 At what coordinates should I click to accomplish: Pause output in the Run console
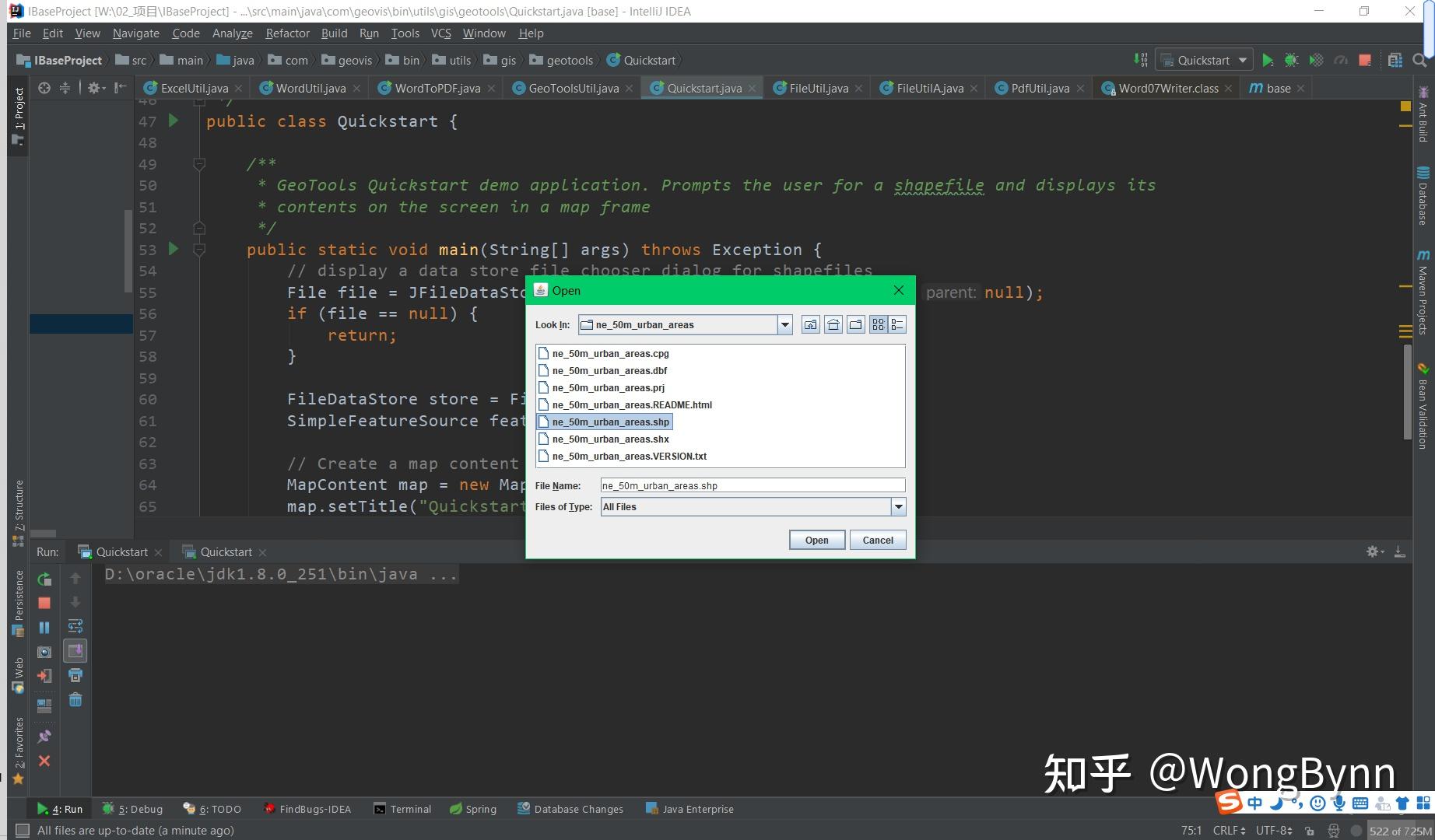44,627
